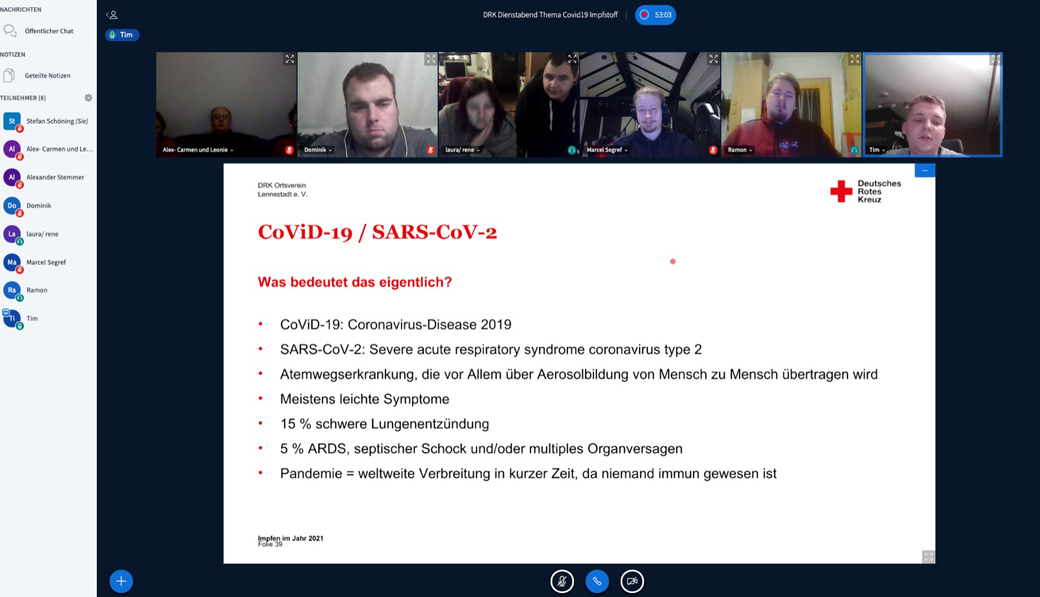Image resolution: width=1040 pixels, height=597 pixels.
Task: Expand Alex-Carmen und Leonie webcam menu
Action: 198,150
